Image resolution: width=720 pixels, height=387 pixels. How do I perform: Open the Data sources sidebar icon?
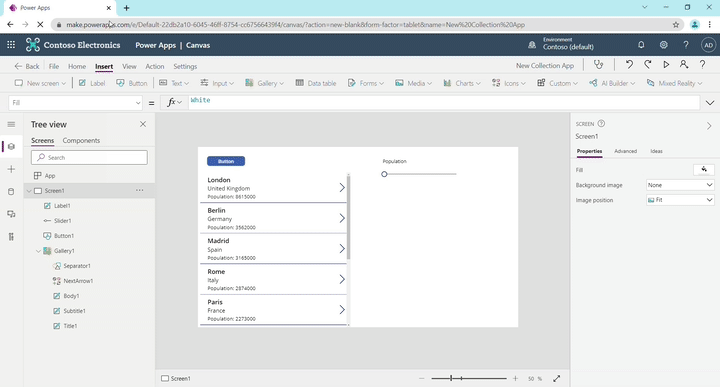pyautogui.click(x=11, y=191)
